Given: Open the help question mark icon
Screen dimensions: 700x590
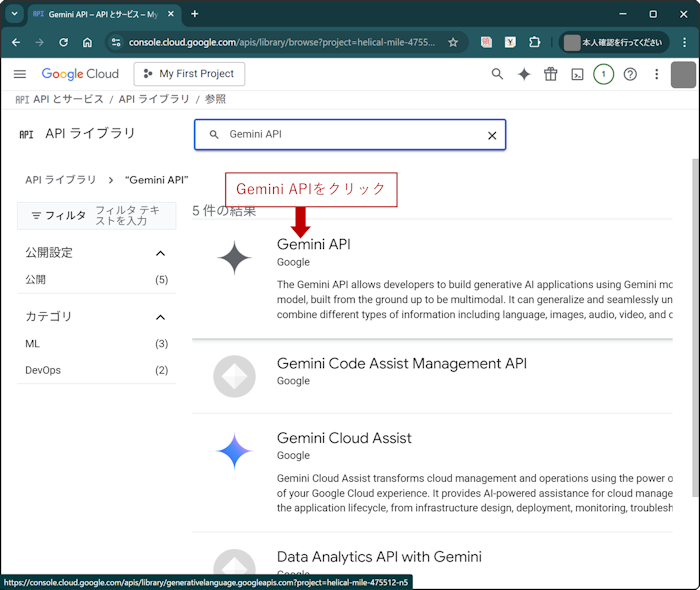Looking at the screenshot, I should click(630, 74).
